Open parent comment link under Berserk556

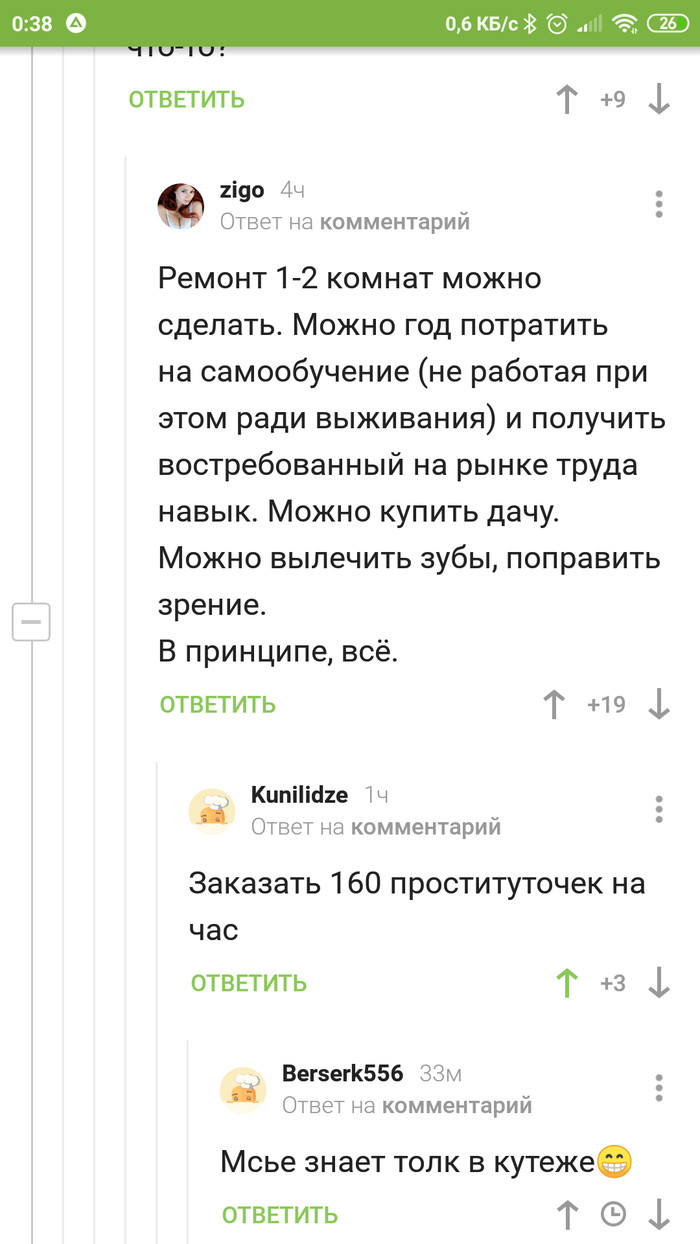457,1105
